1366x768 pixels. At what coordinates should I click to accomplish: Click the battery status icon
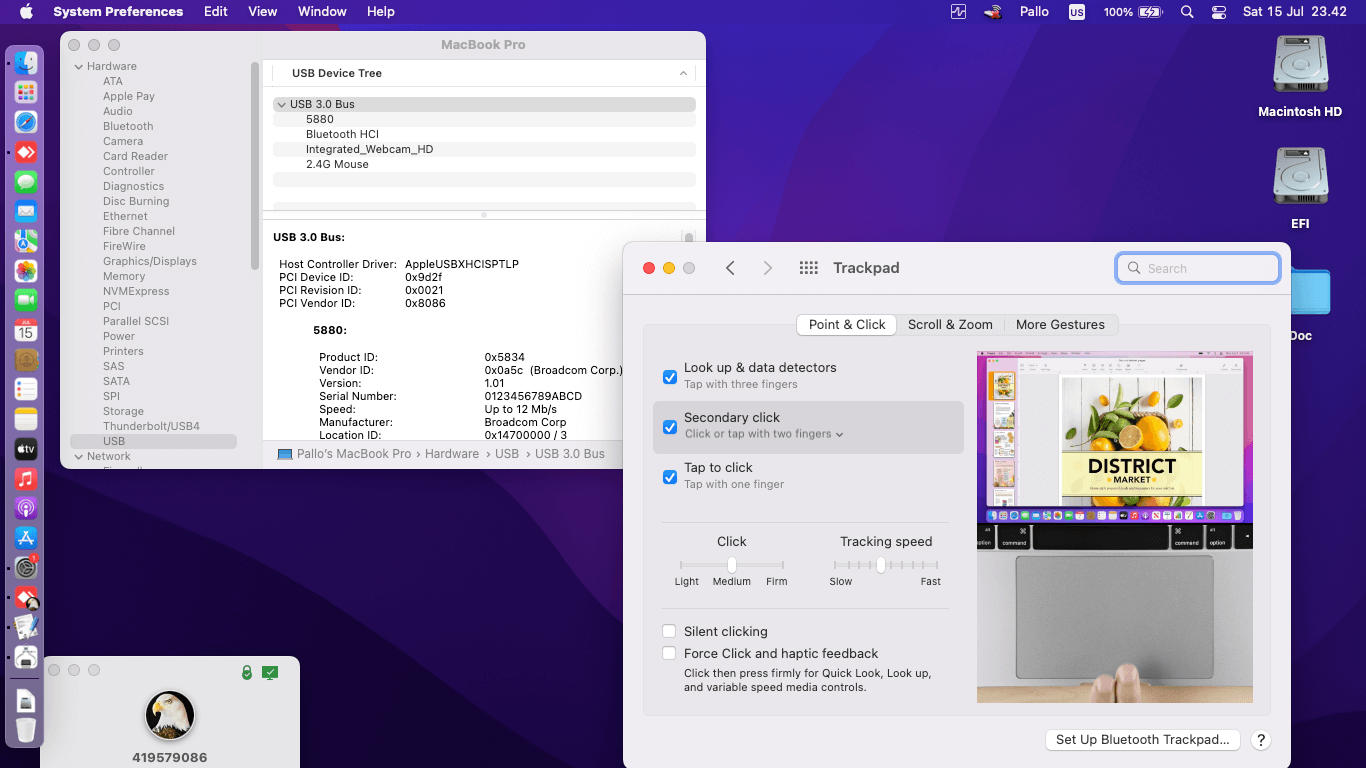tap(1150, 12)
